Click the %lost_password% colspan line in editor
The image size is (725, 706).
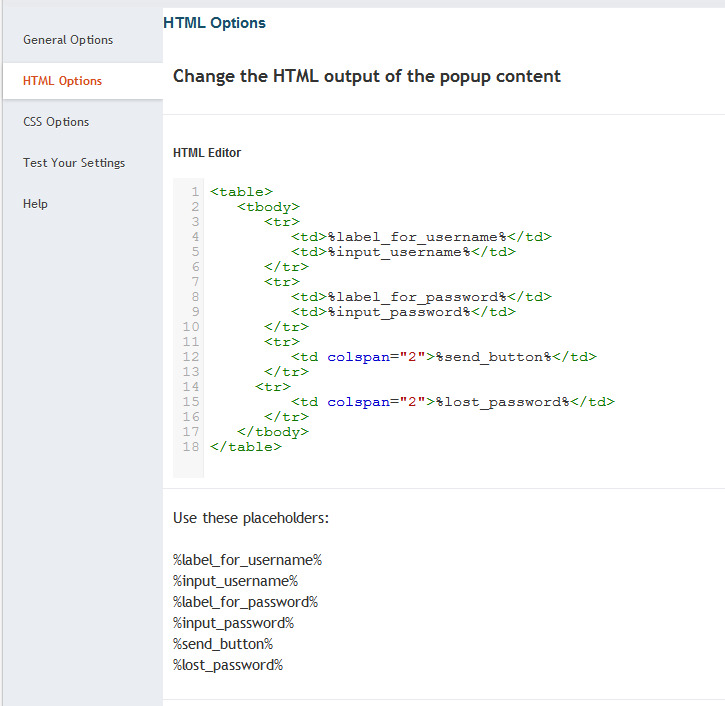(452, 401)
